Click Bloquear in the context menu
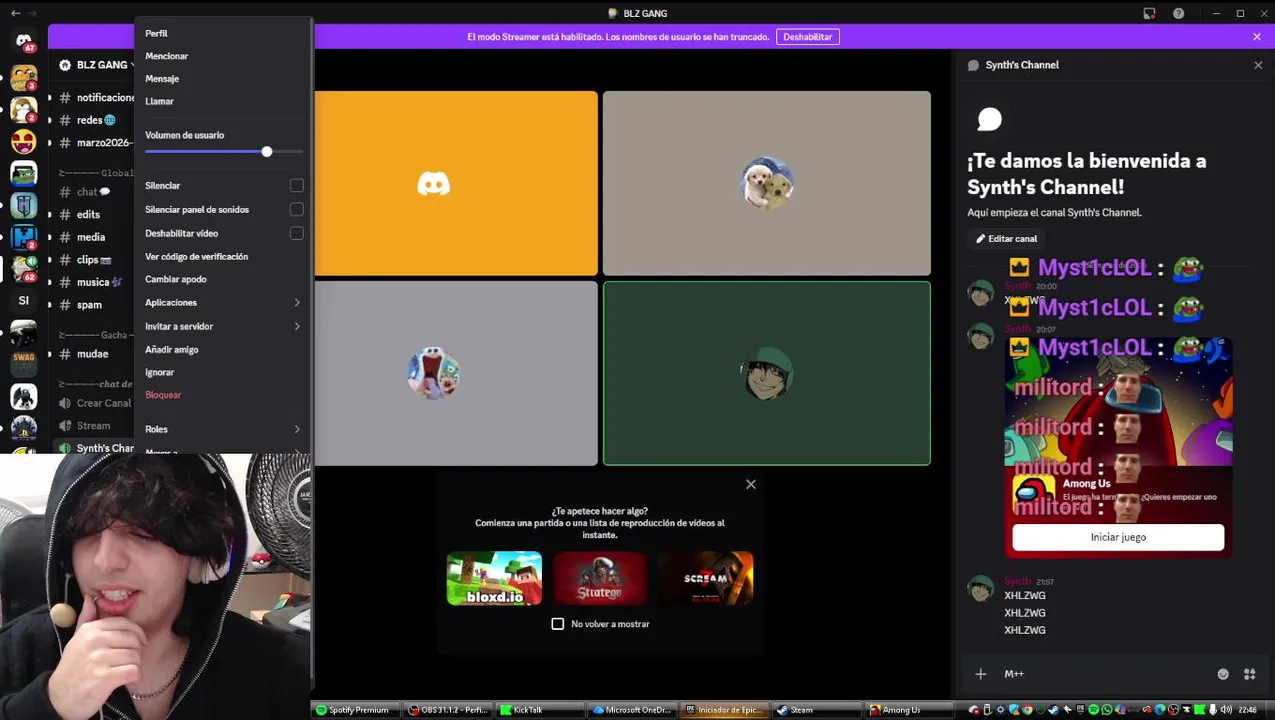Image resolution: width=1275 pixels, height=720 pixels. (223, 395)
